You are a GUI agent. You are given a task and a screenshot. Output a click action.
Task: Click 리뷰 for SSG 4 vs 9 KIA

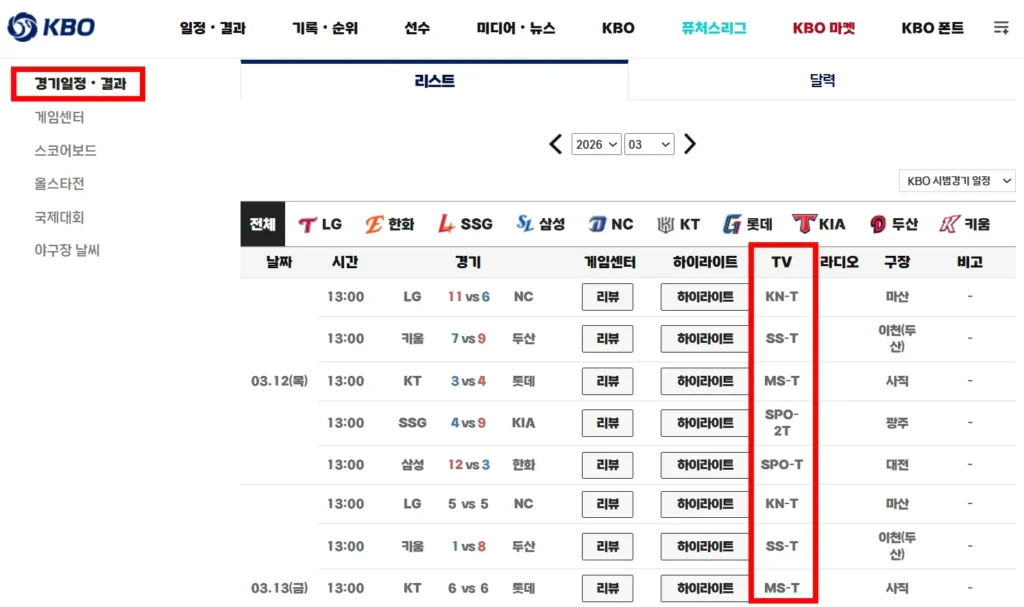tap(607, 423)
